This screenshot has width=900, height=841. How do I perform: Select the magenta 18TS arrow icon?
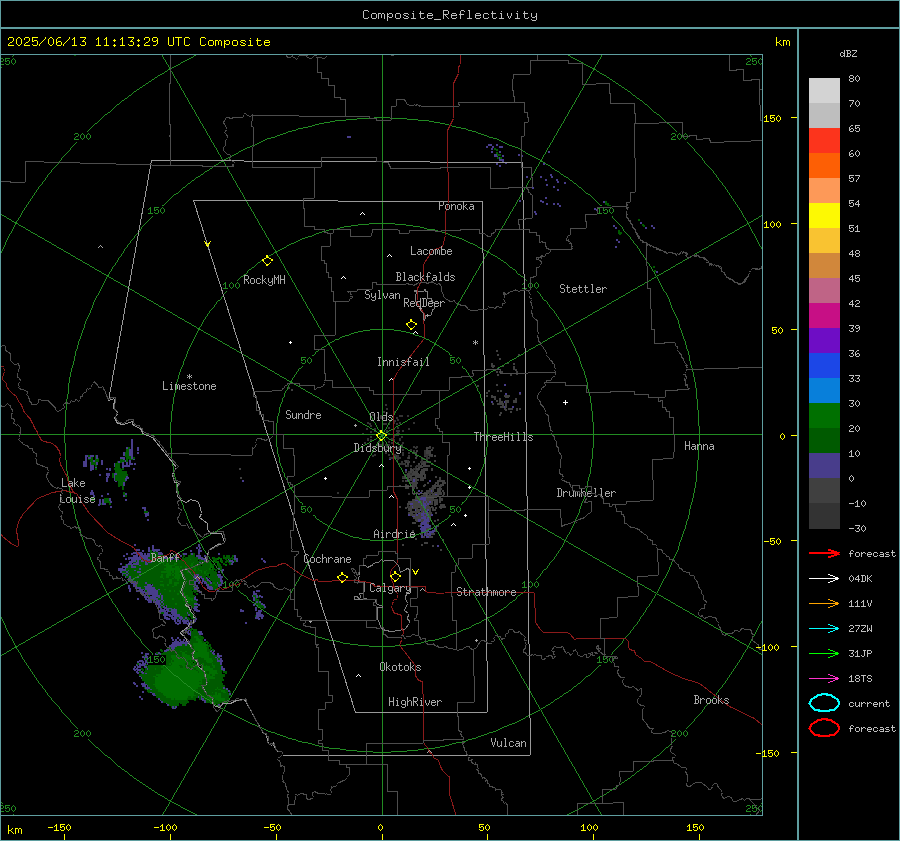824,678
